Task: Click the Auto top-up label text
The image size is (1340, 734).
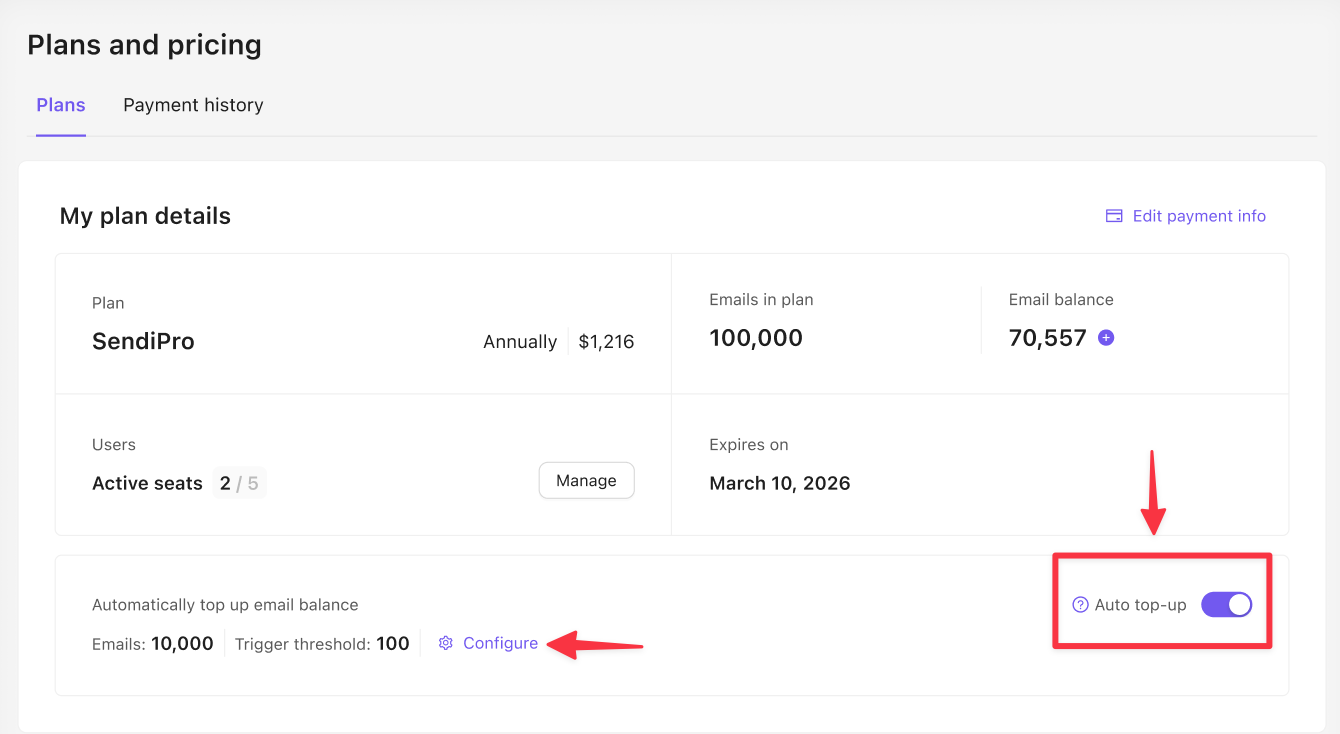Action: [x=1140, y=605]
